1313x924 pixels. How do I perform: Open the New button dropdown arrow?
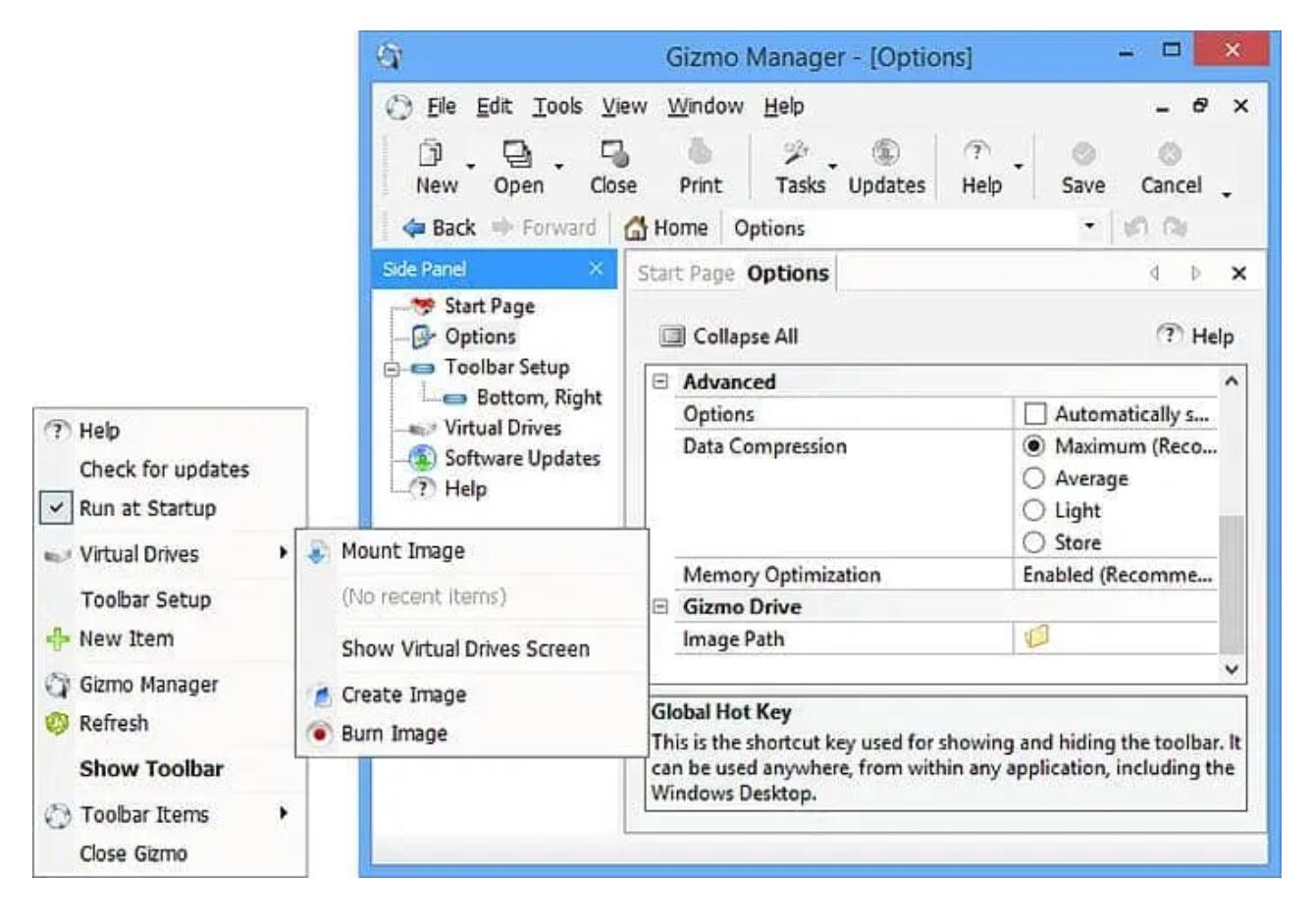(469, 166)
